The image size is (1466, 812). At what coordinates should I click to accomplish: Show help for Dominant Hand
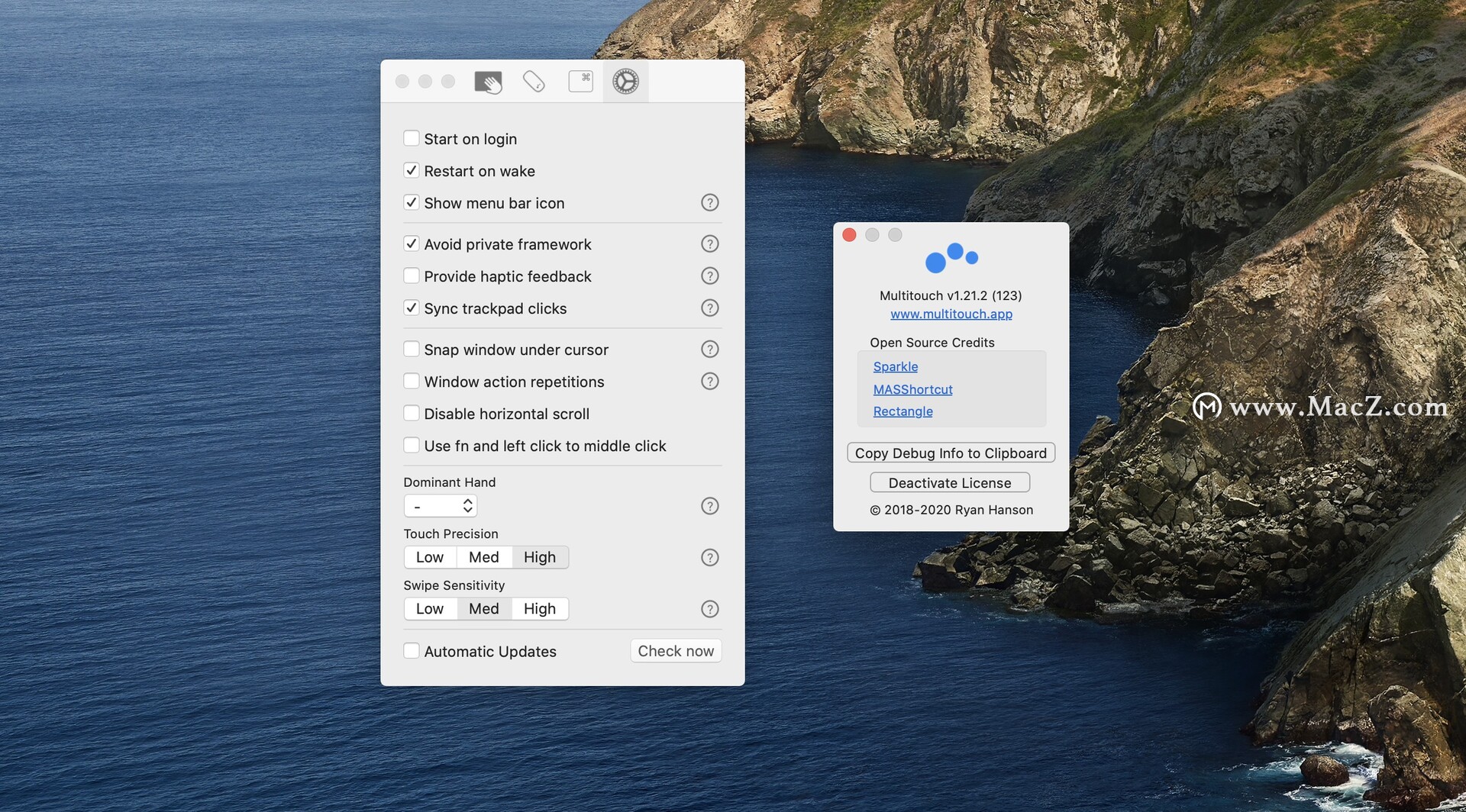(x=709, y=506)
